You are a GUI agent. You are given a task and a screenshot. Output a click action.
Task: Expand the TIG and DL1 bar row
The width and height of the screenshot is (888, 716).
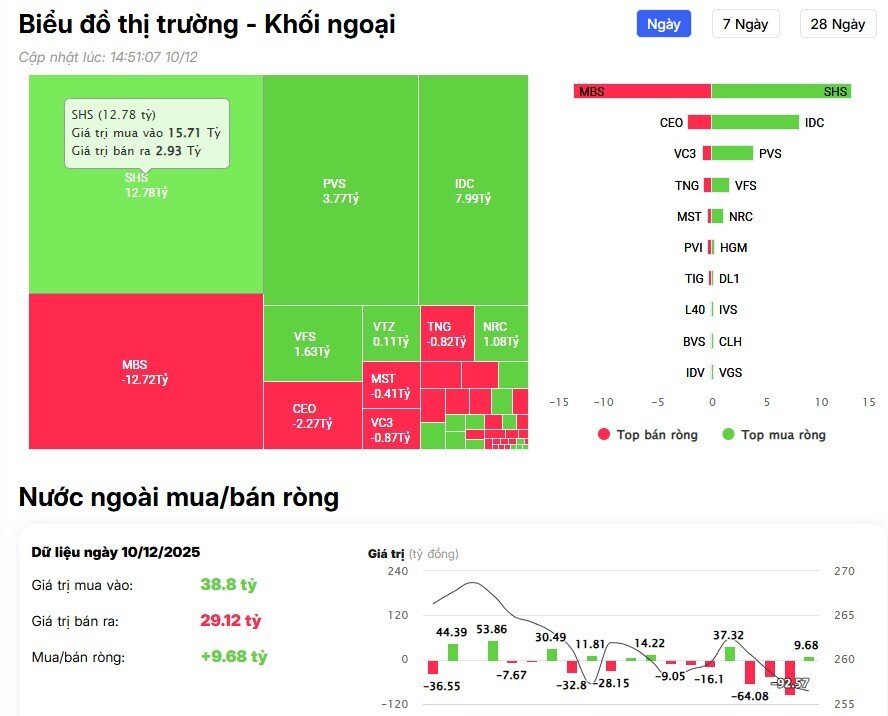[x=714, y=278]
